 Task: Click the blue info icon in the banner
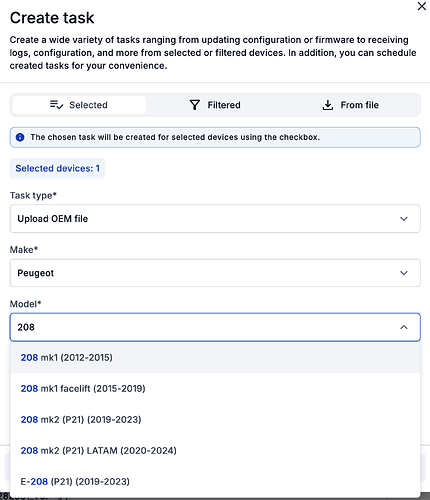tap(20, 137)
